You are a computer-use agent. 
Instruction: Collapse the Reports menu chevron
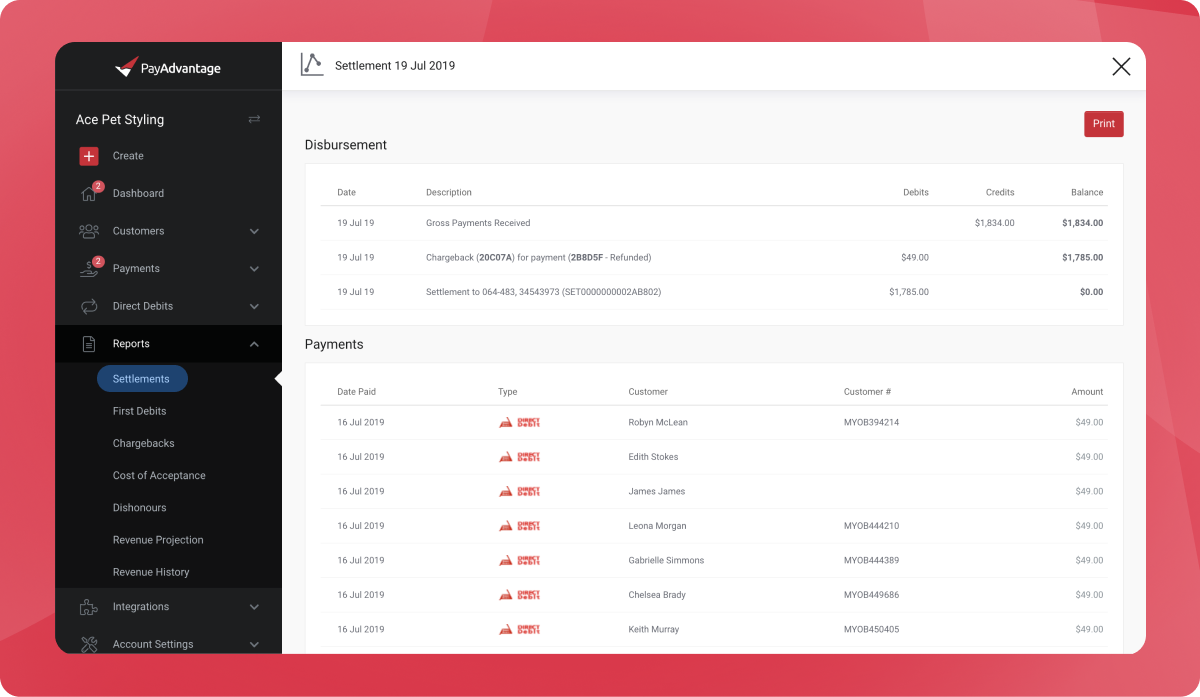click(254, 344)
